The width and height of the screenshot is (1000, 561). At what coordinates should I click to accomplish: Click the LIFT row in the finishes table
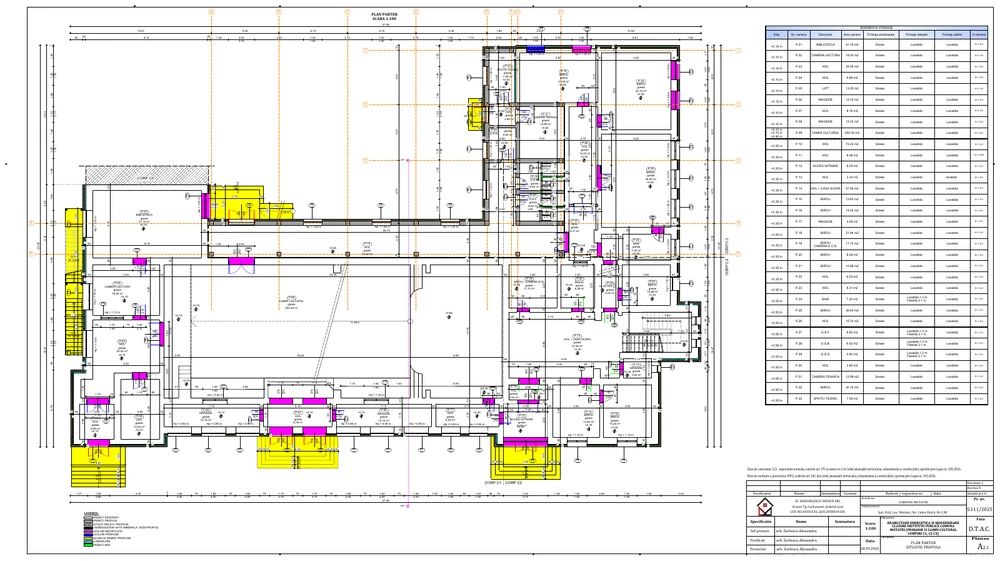(x=876, y=89)
